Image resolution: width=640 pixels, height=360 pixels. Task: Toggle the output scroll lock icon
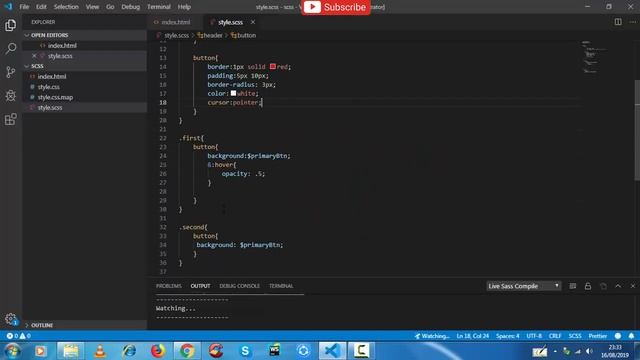(588, 286)
